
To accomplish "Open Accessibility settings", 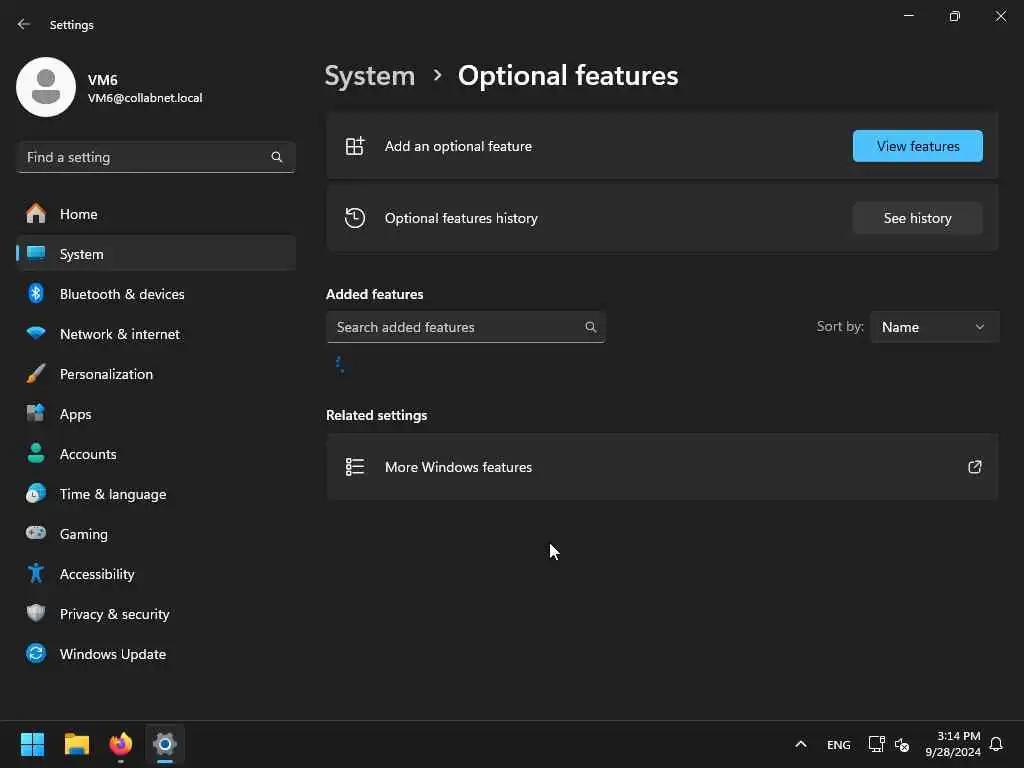I will tap(155, 574).
